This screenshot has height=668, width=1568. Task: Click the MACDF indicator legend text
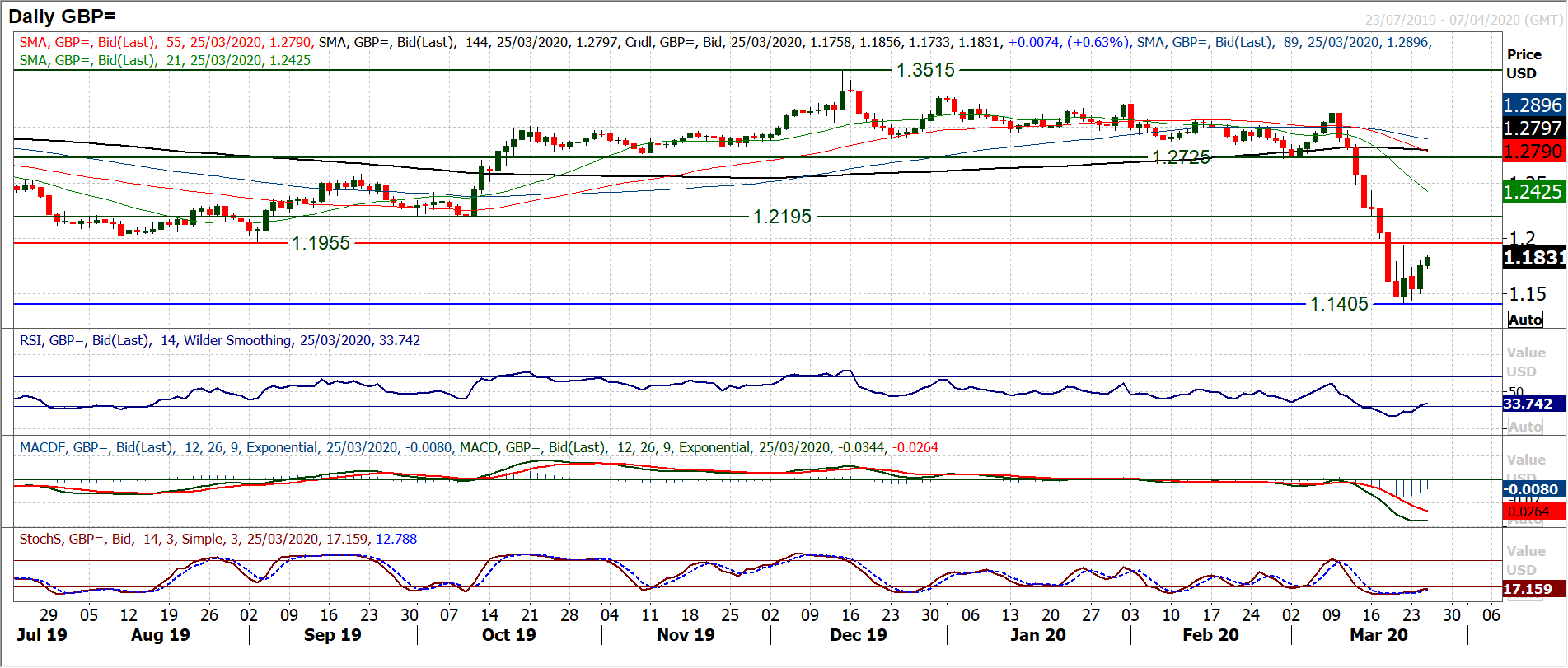point(236,447)
